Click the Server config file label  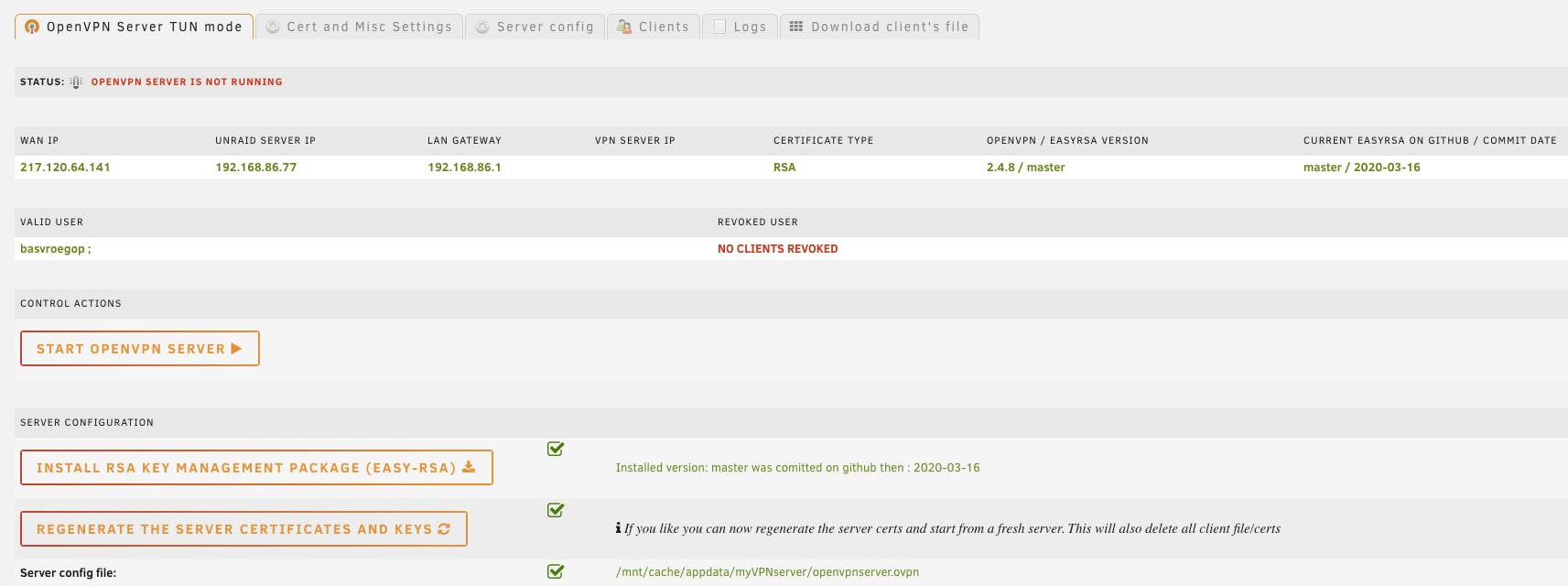coord(68,572)
